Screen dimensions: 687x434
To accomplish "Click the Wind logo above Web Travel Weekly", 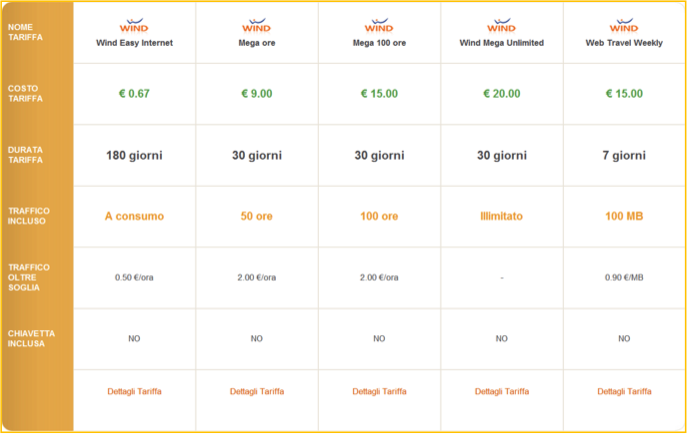I will tap(624, 25).
